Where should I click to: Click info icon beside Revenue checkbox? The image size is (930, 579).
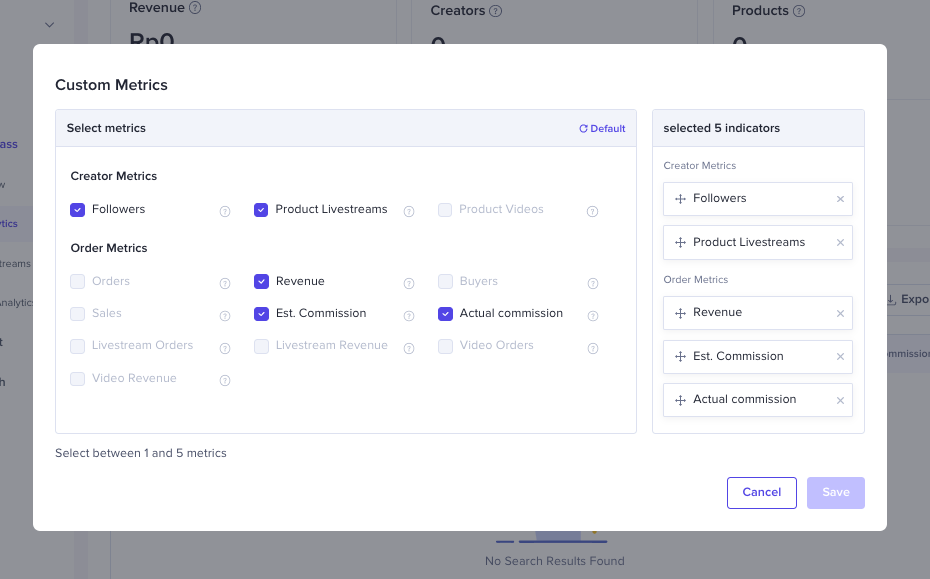tap(409, 284)
